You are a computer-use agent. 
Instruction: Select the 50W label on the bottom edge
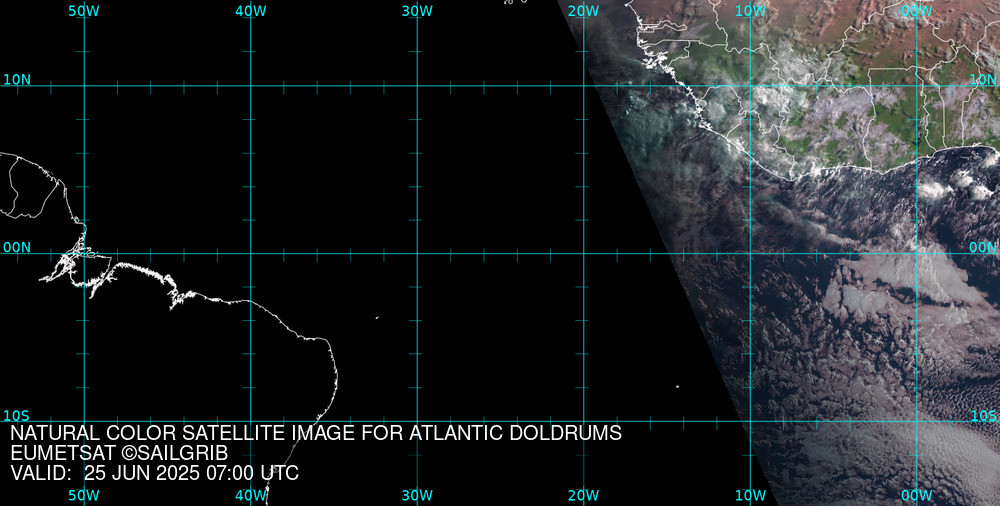84,495
